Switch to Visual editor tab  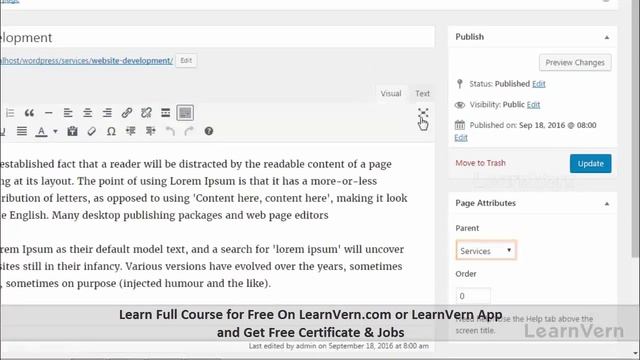pyautogui.click(x=391, y=93)
